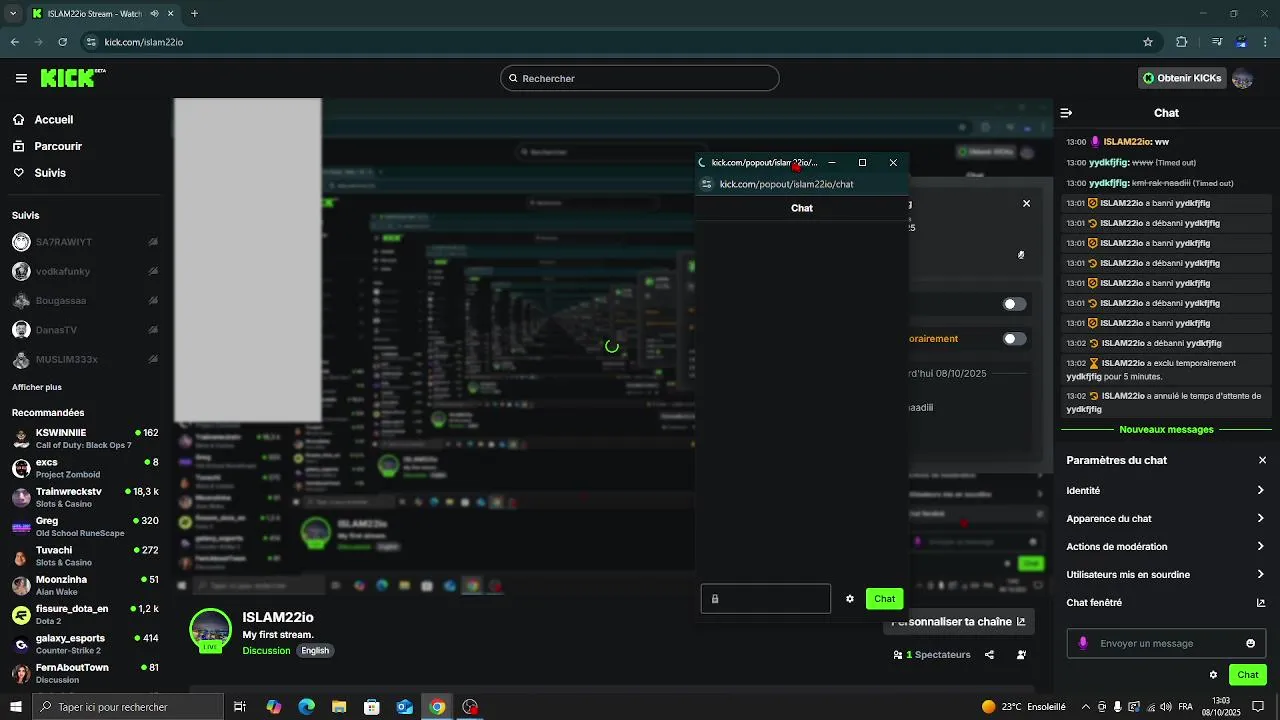Viewport: 1280px width, 720px height.
Task: Open File Explorer from the taskbar
Action: tap(339, 707)
